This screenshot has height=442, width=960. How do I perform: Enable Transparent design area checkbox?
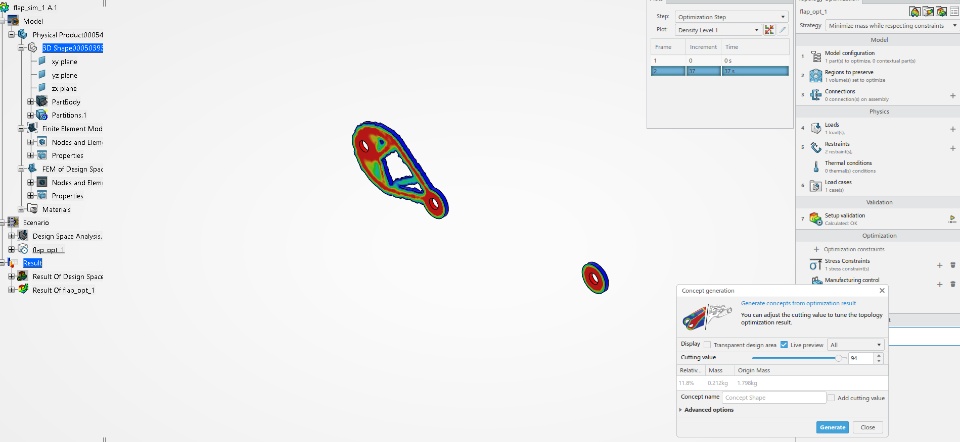pyautogui.click(x=707, y=345)
